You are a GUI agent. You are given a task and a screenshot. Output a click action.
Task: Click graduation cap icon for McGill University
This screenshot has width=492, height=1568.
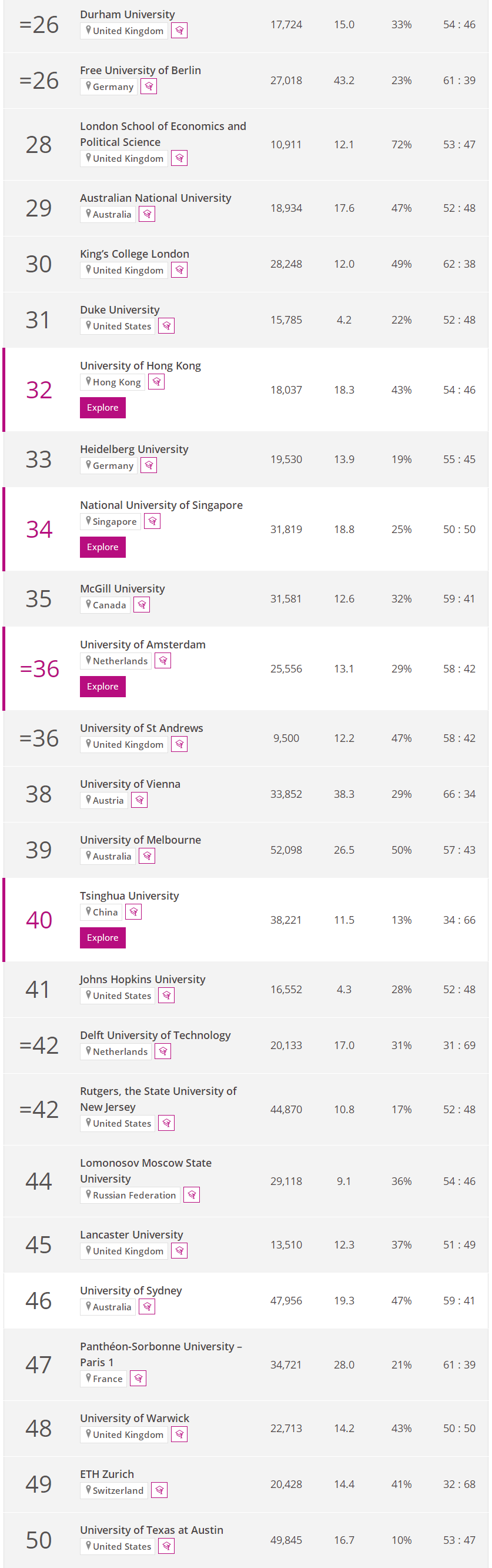(142, 604)
